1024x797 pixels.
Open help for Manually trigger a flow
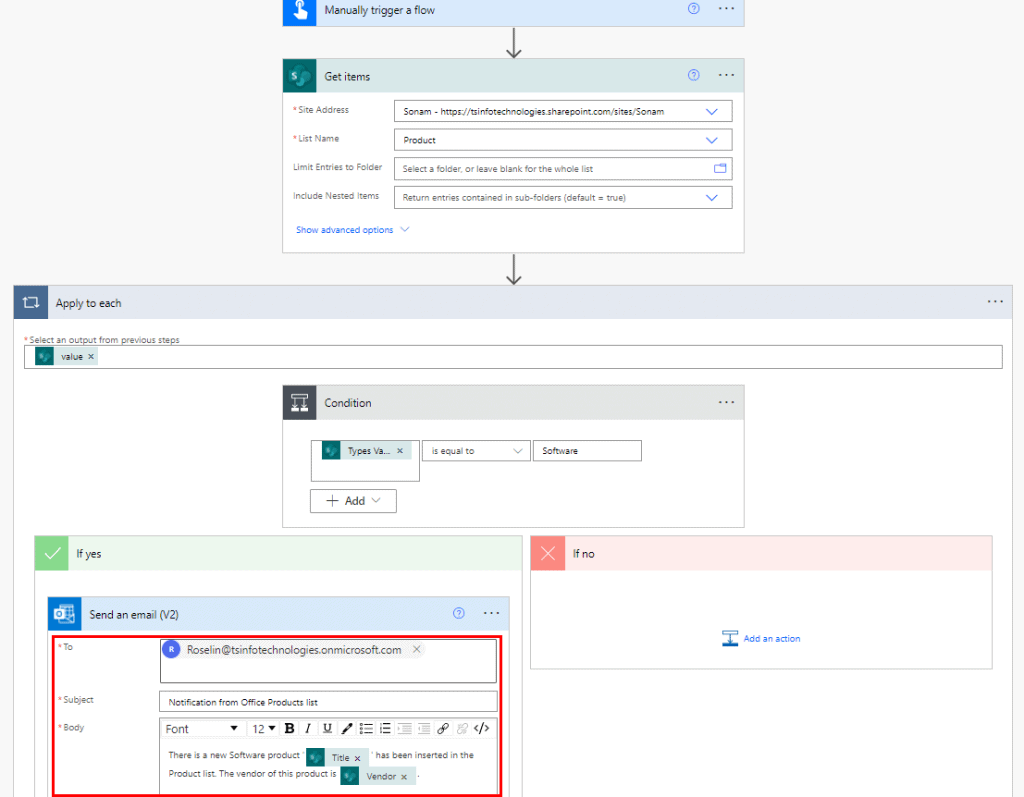point(694,8)
